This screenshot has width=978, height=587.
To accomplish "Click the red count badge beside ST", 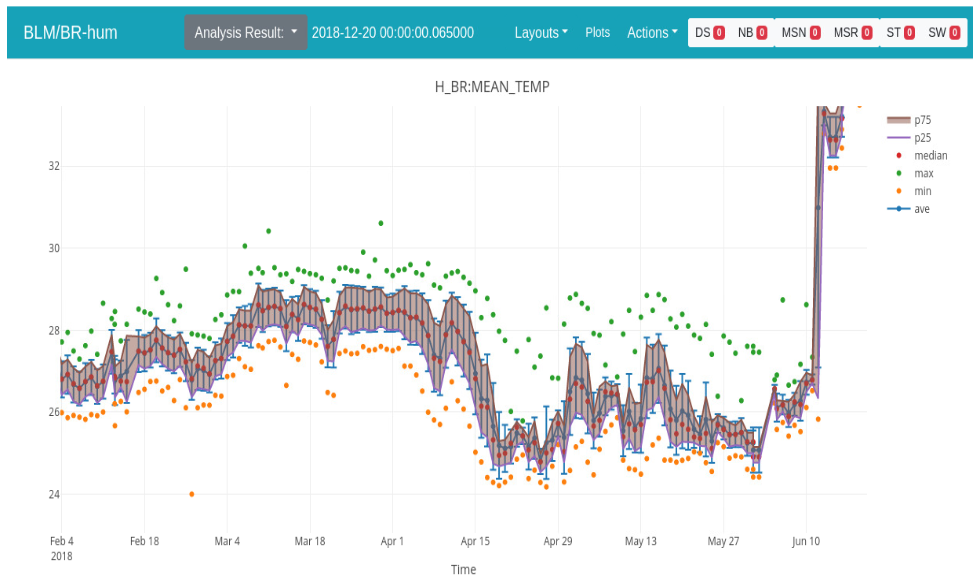I will (909, 33).
